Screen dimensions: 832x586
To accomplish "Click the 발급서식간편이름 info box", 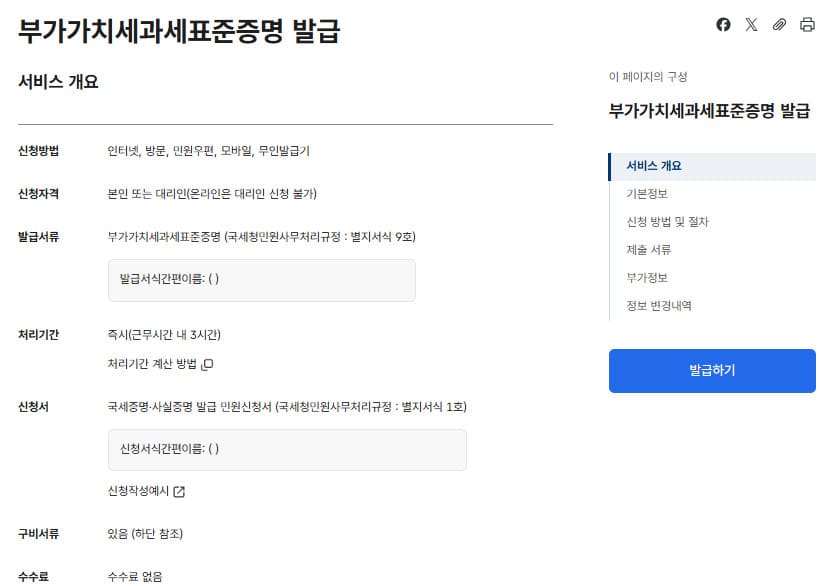I will (x=262, y=280).
